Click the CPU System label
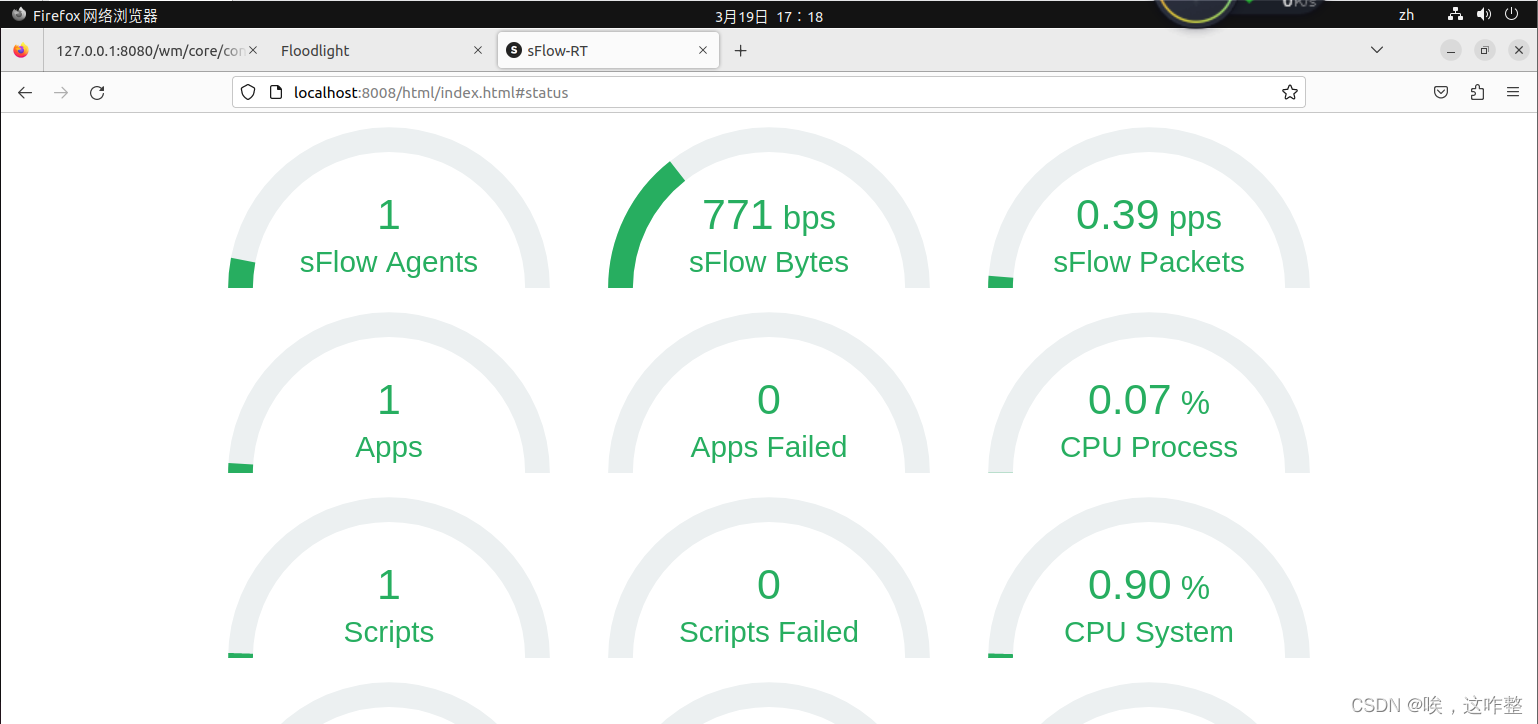1538x724 pixels. pos(1149,632)
